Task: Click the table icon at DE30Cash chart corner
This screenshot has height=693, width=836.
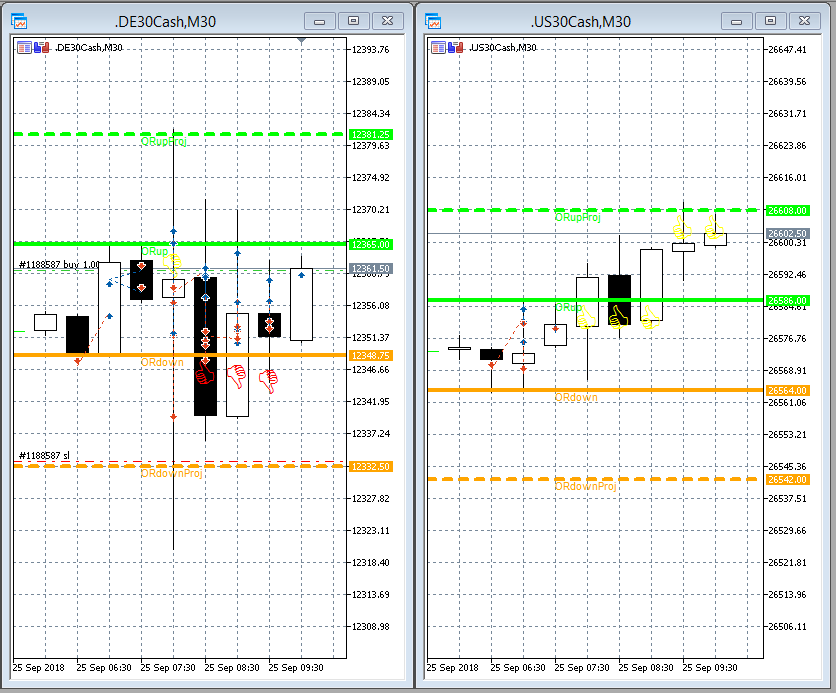Action: [x=24, y=48]
